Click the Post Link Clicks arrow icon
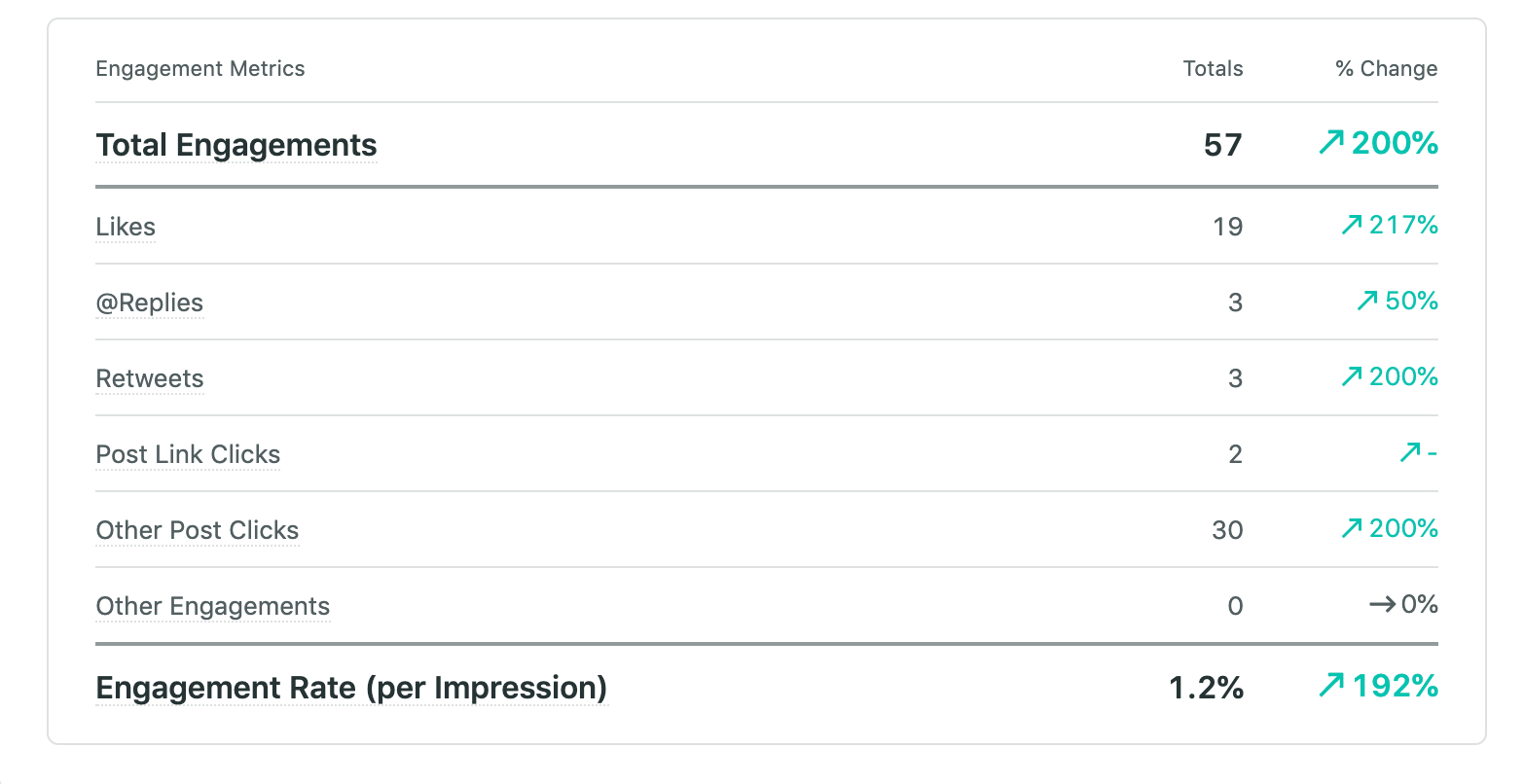Viewport: 1524px width, 784px height. (x=1409, y=453)
